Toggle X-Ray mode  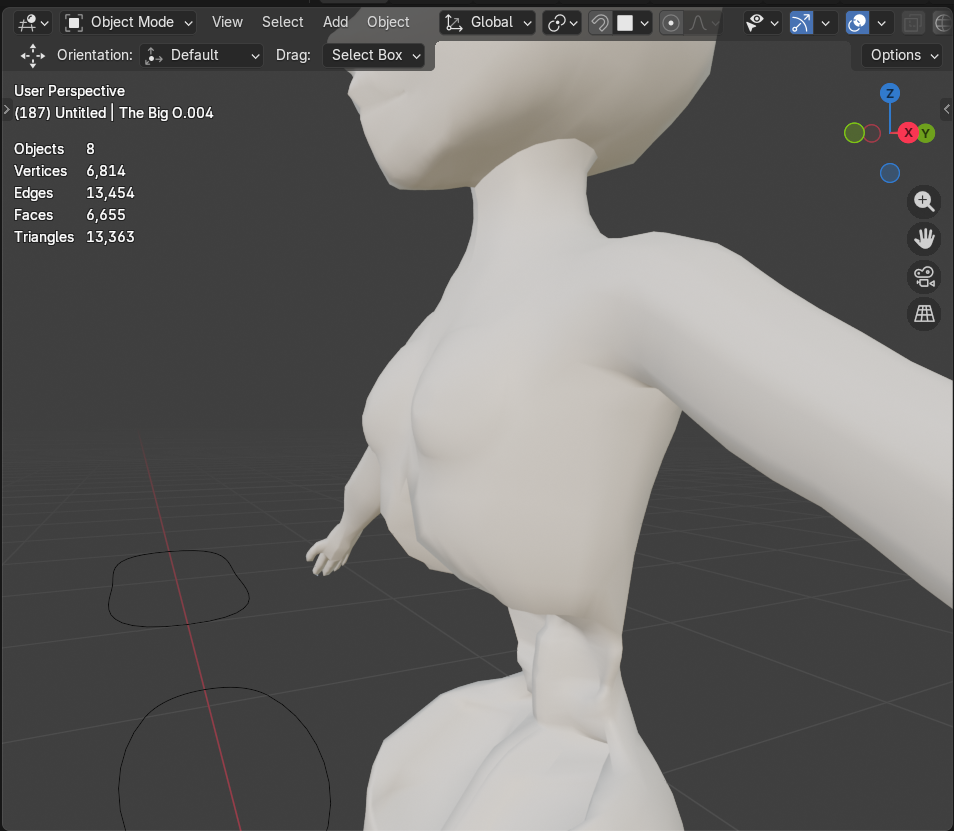912,23
